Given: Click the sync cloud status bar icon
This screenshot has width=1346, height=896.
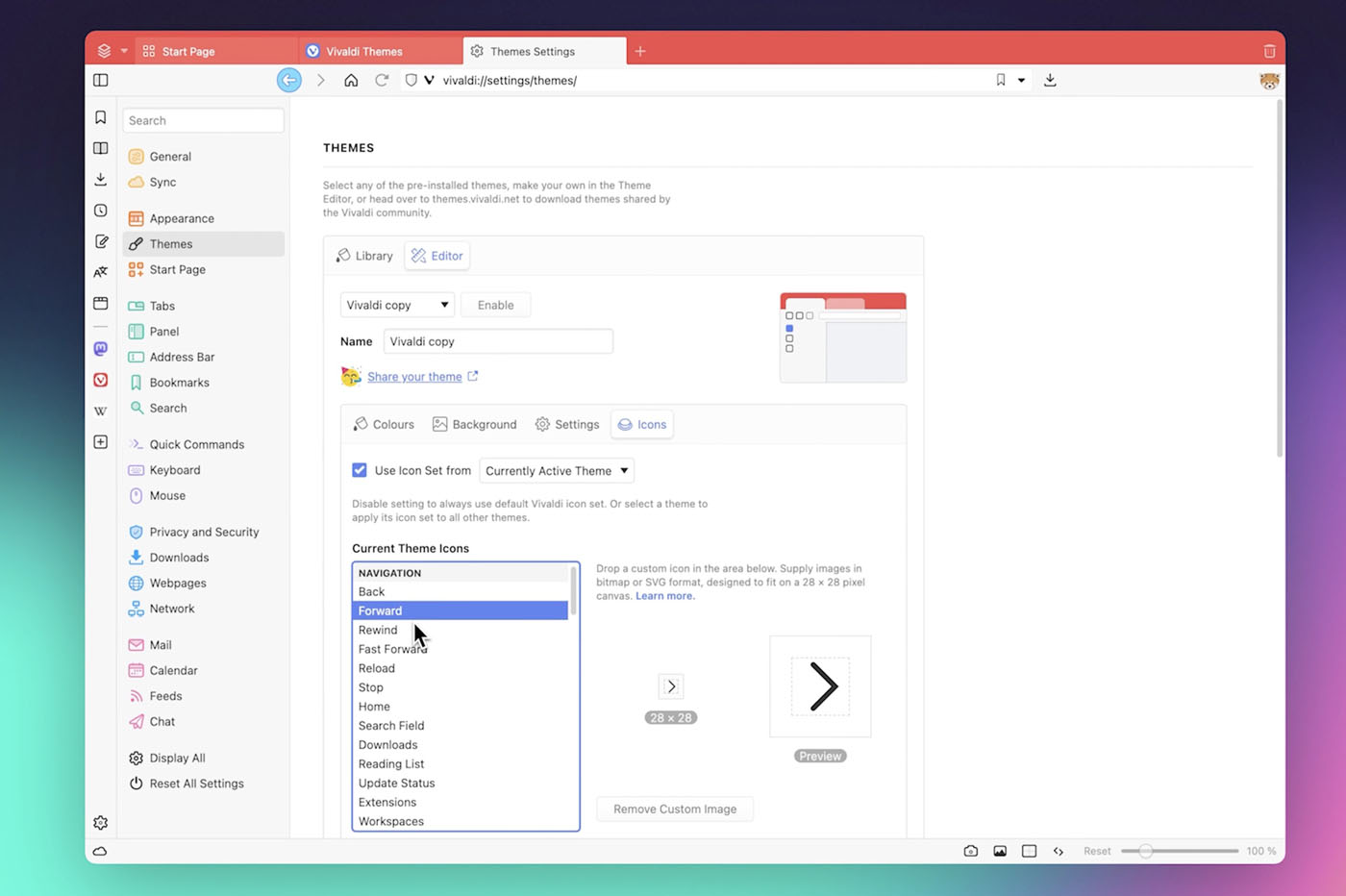Looking at the screenshot, I should pos(100,852).
